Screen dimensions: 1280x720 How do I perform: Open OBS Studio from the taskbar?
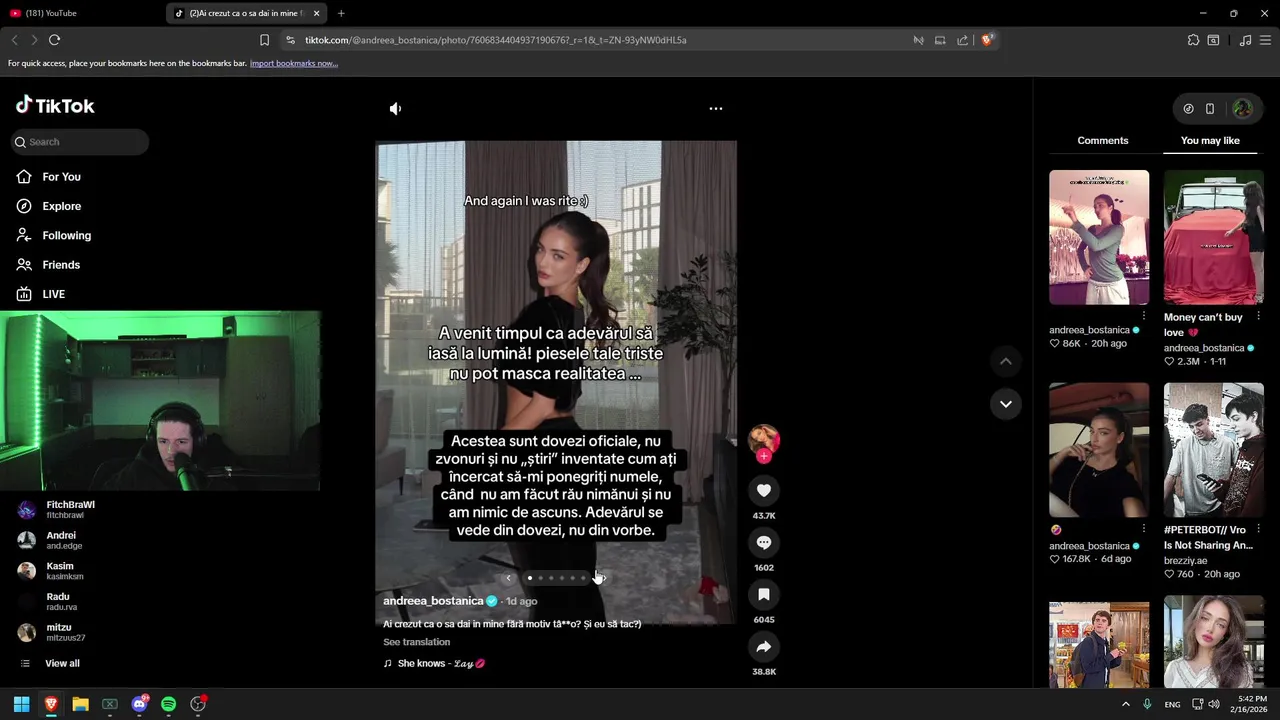(x=198, y=704)
